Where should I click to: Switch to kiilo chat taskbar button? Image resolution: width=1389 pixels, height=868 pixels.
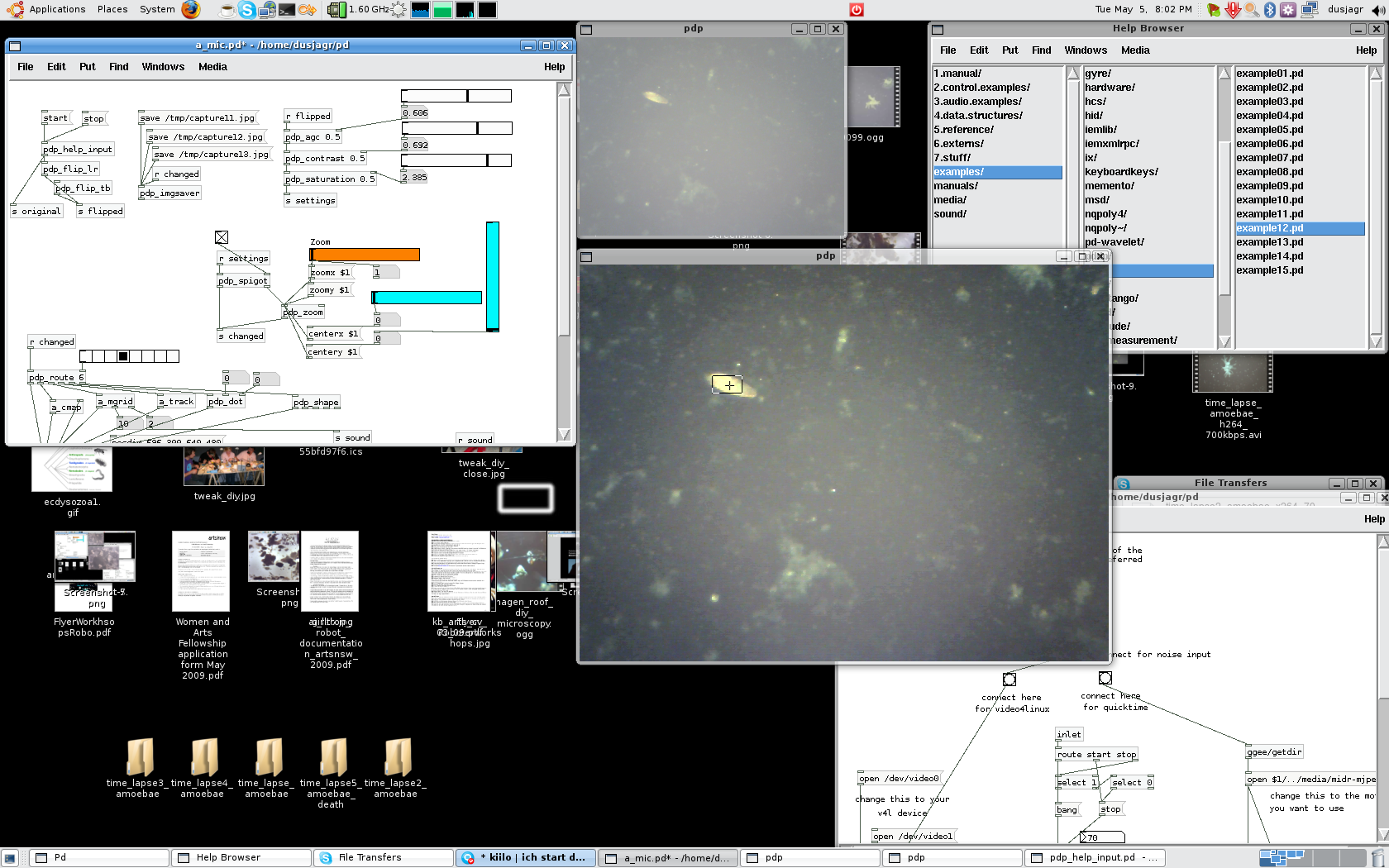tap(526, 858)
